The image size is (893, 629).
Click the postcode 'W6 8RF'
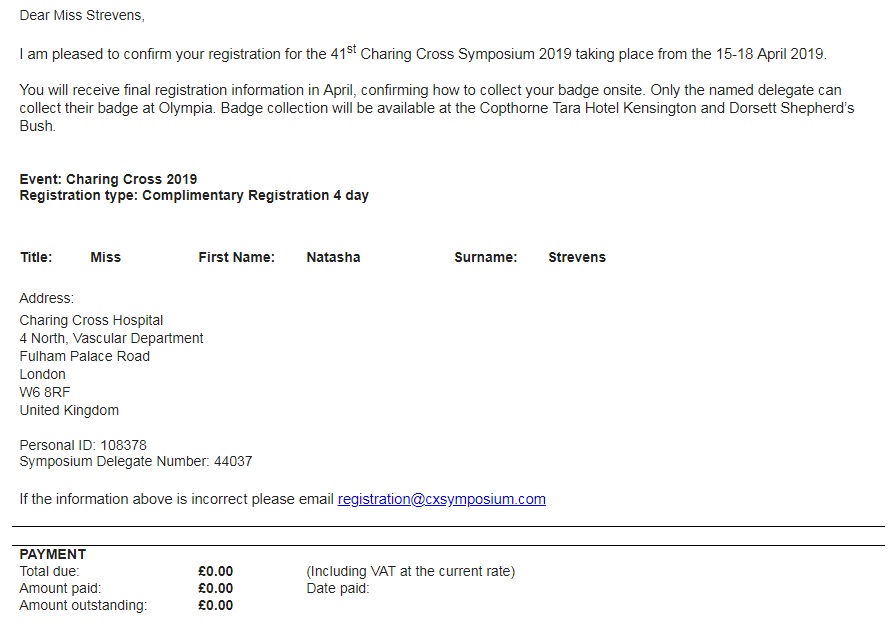tap(45, 392)
